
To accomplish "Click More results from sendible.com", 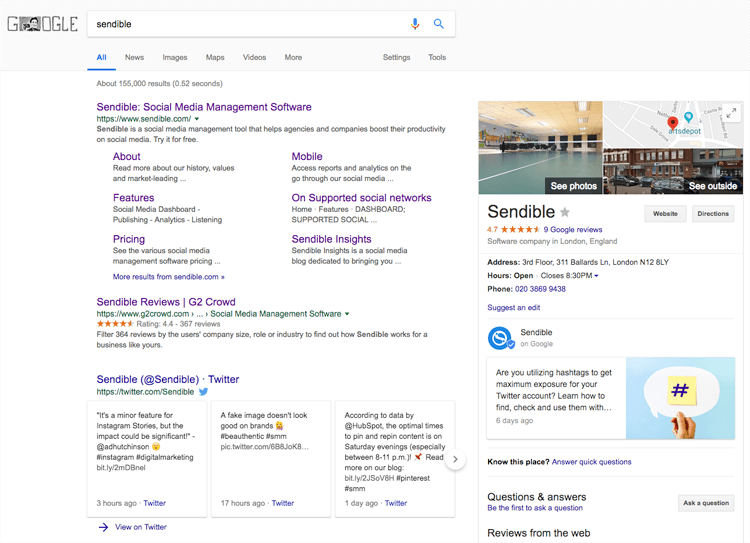I will pos(168,277).
